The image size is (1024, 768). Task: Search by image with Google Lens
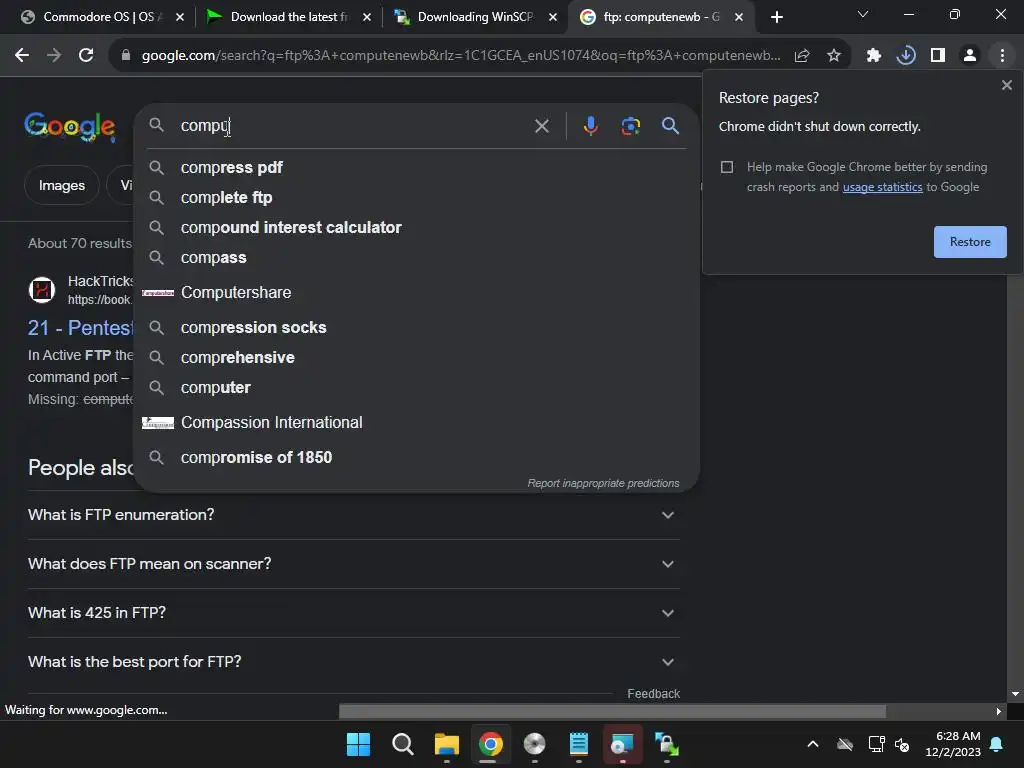click(630, 125)
